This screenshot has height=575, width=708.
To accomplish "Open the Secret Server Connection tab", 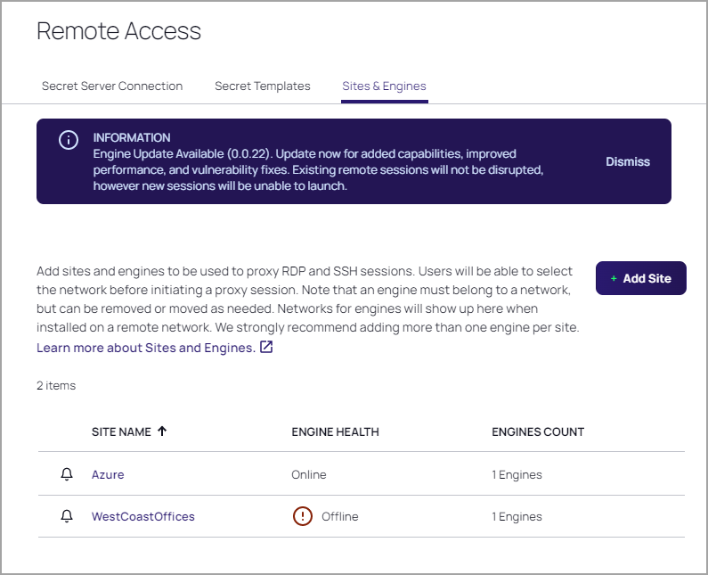I will (112, 86).
